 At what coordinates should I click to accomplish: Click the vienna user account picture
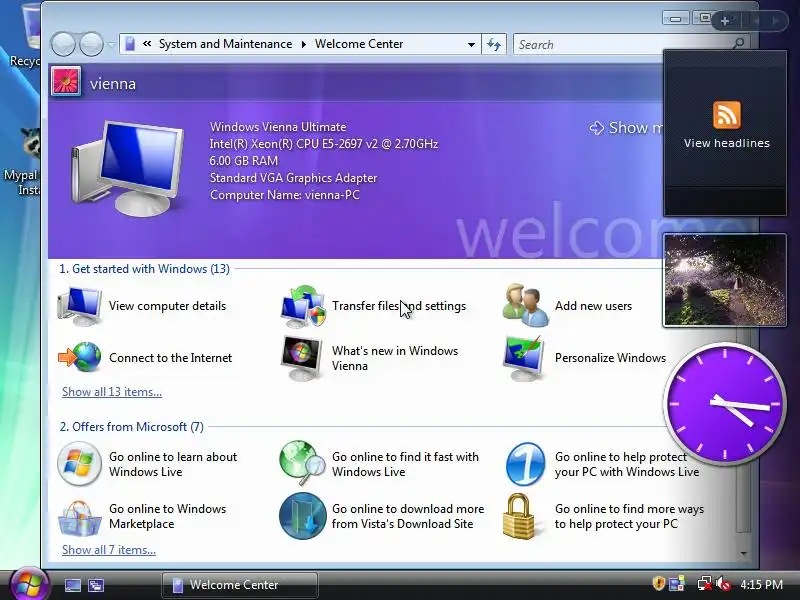[x=66, y=82]
